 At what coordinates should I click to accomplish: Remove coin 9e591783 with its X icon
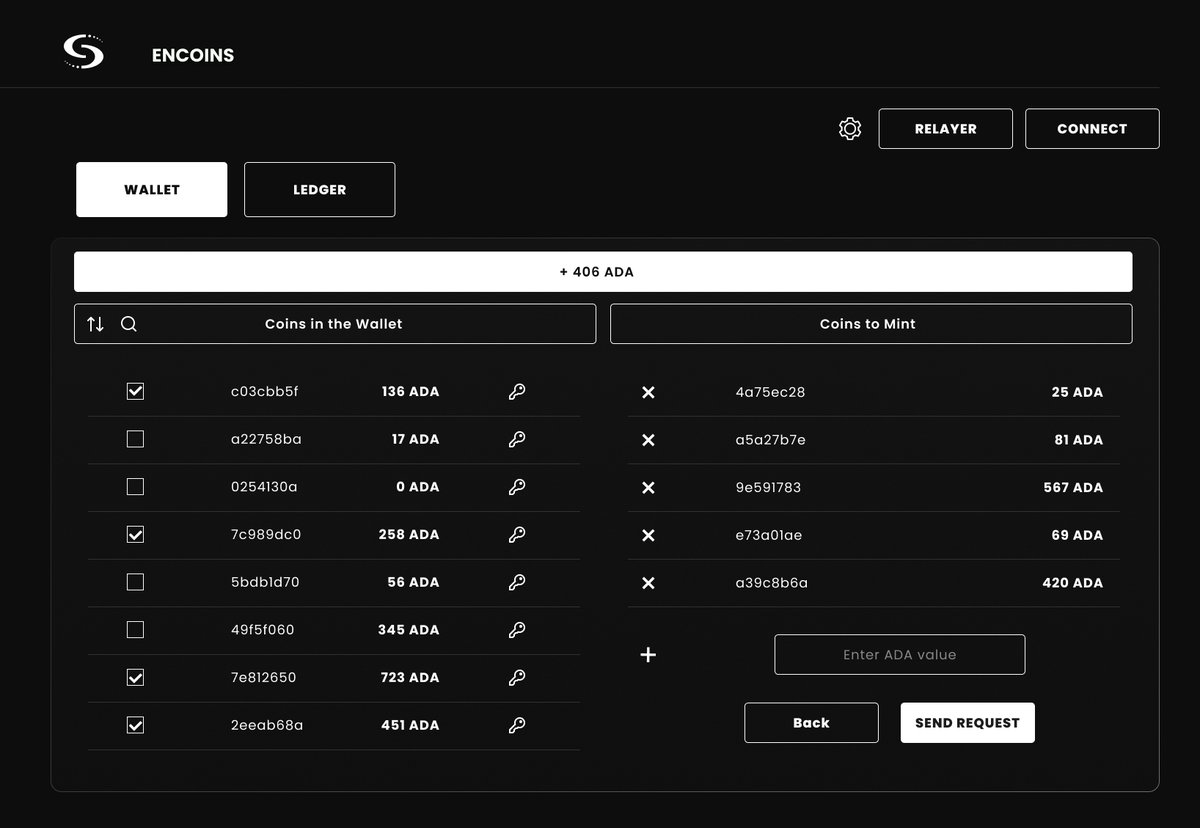coord(648,488)
